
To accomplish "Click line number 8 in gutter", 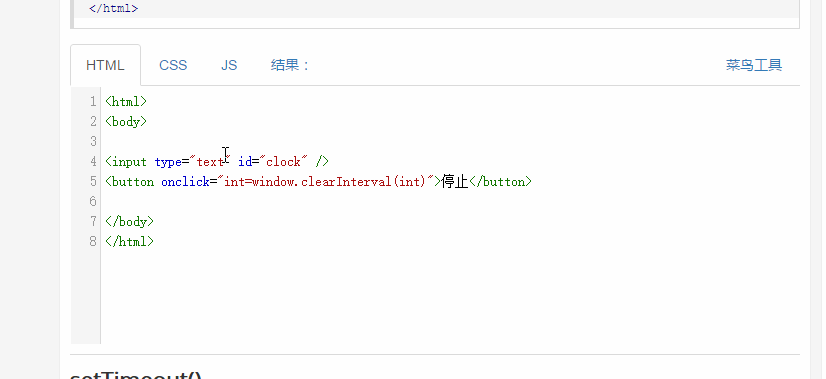I will click(x=93, y=242).
